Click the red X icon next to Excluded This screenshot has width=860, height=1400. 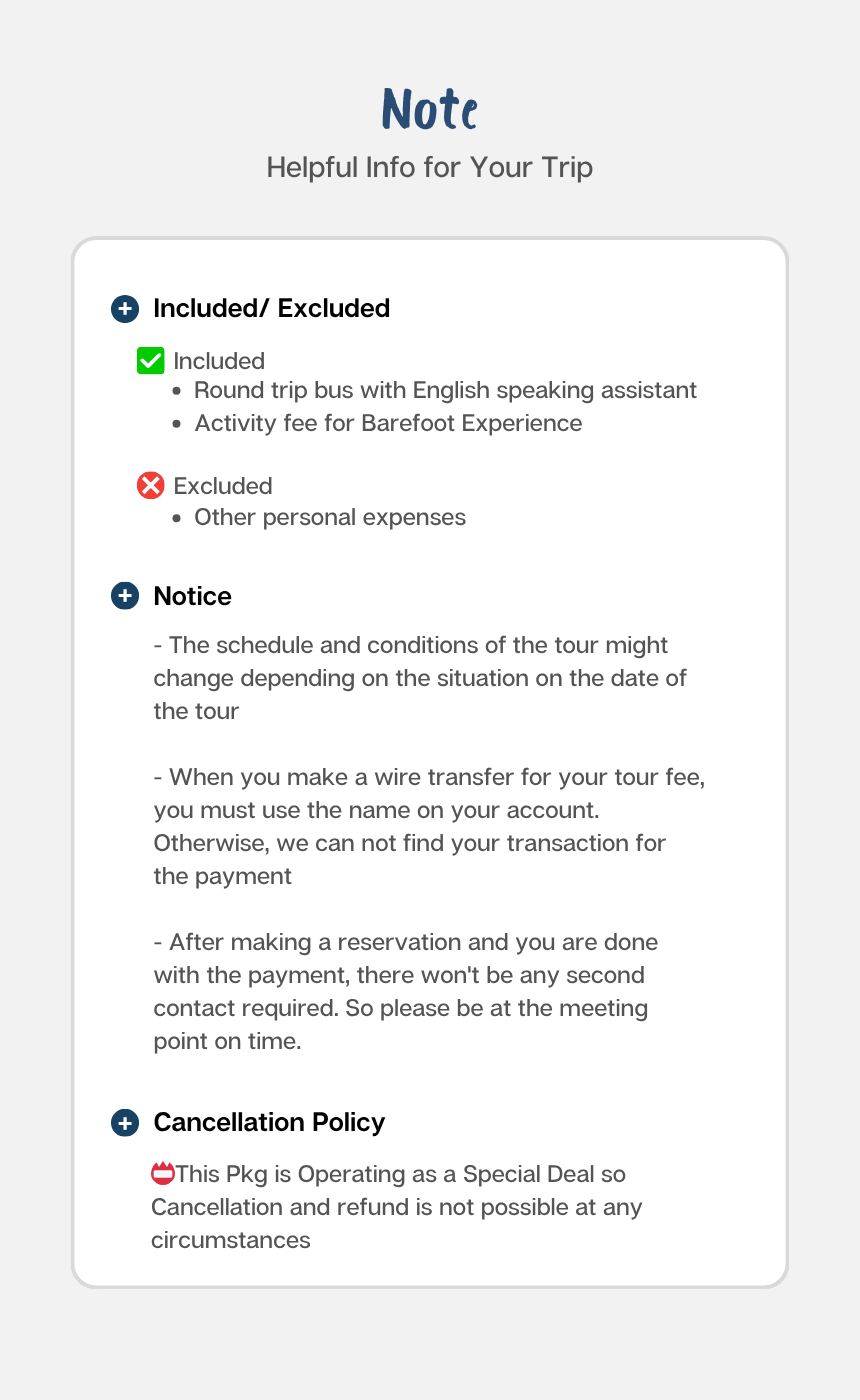pyautogui.click(x=150, y=486)
